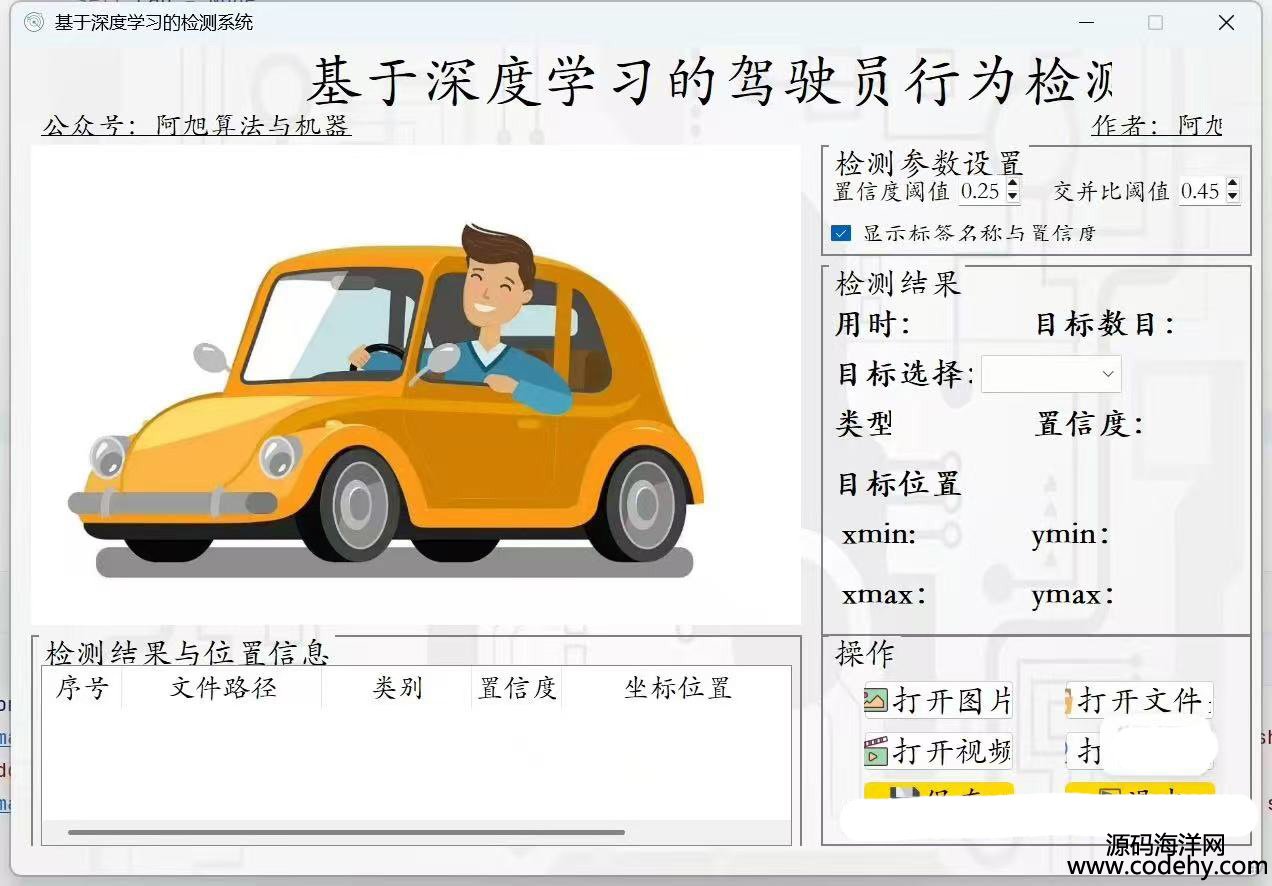Maximize the detection system window
1272x886 pixels.
pyautogui.click(x=1155, y=22)
